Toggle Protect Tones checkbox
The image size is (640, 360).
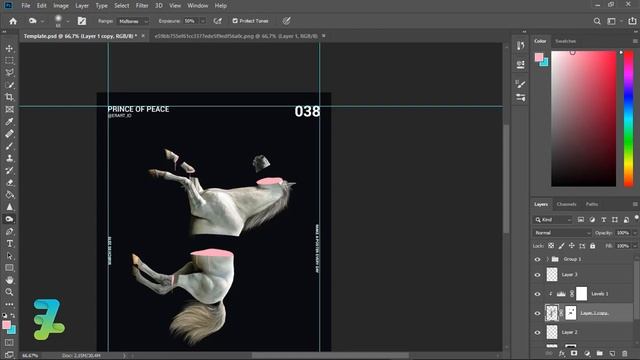[x=235, y=21]
